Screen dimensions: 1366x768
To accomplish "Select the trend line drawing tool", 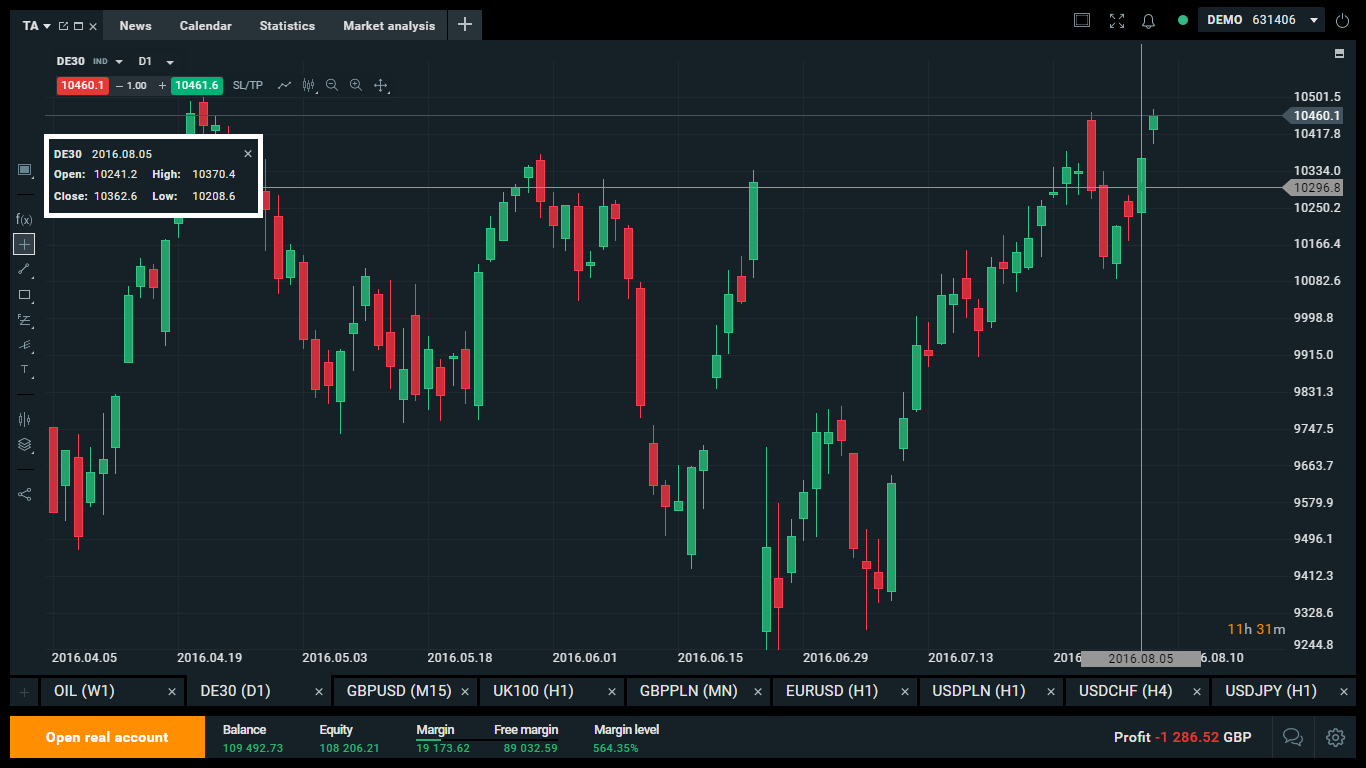I will click(24, 269).
